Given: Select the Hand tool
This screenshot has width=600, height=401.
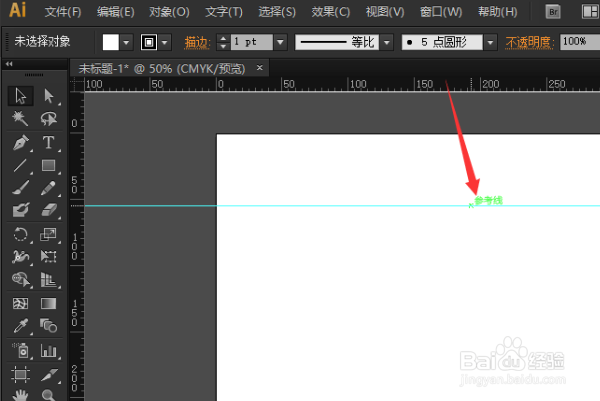Looking at the screenshot, I should click(20, 394).
